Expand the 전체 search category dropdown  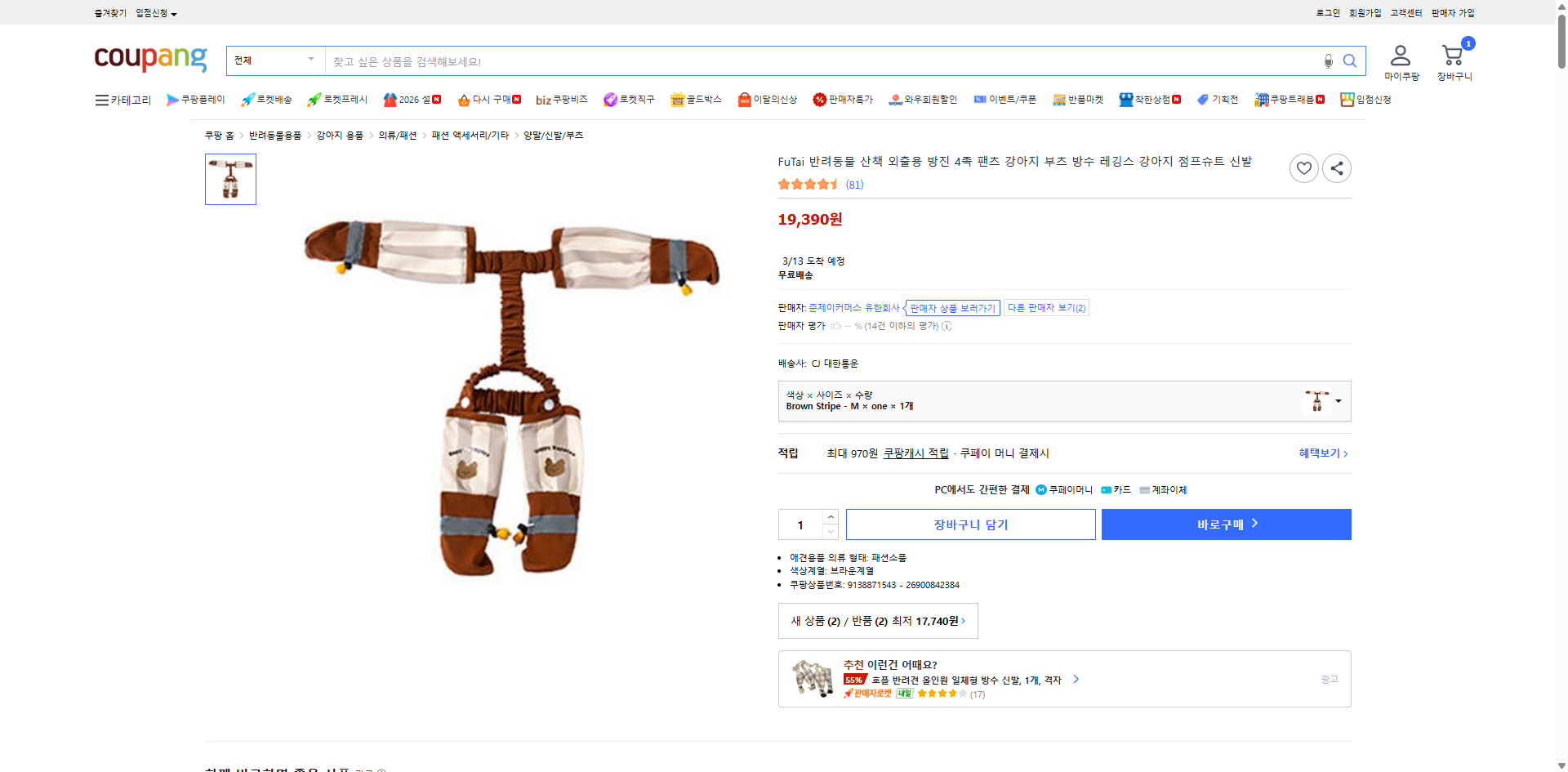[275, 60]
